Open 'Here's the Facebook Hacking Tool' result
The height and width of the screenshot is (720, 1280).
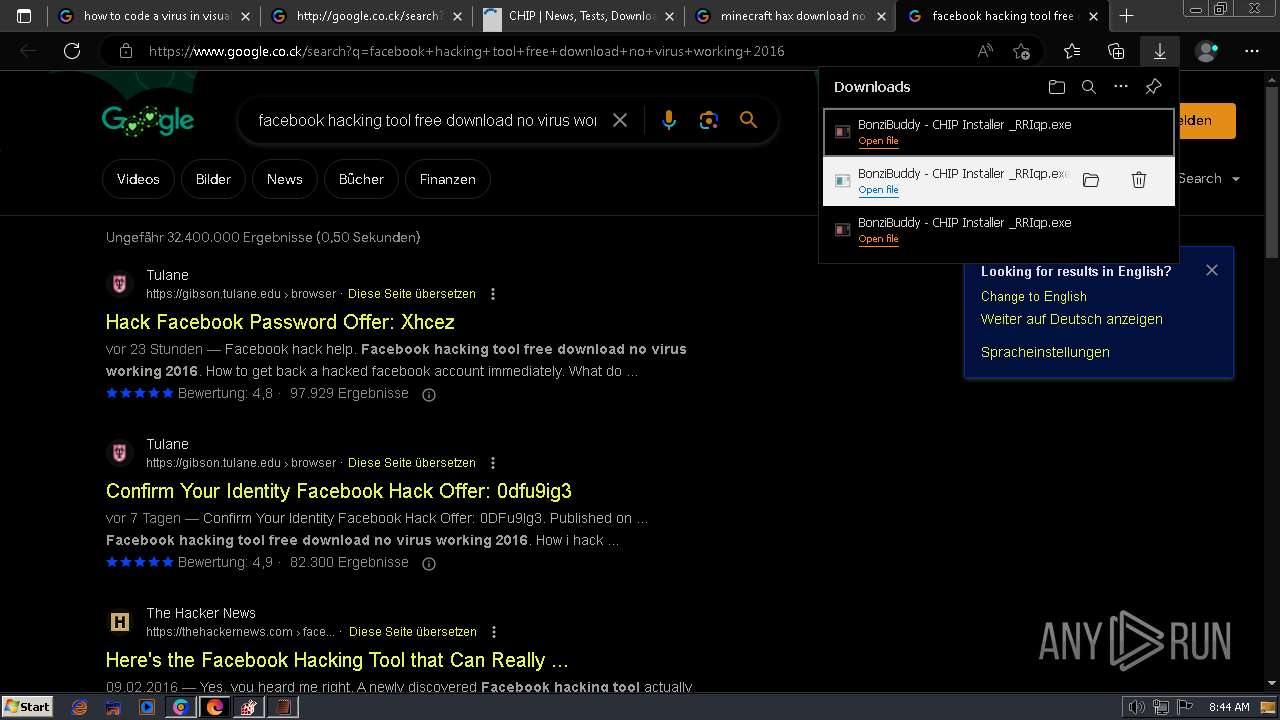337,660
